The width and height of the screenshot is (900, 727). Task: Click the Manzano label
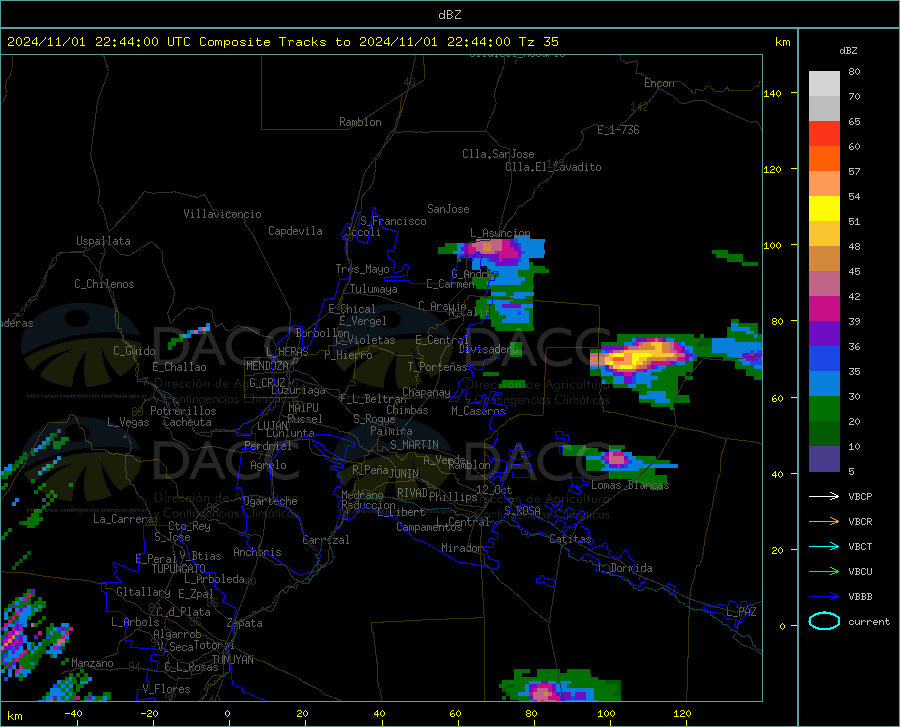(x=92, y=663)
